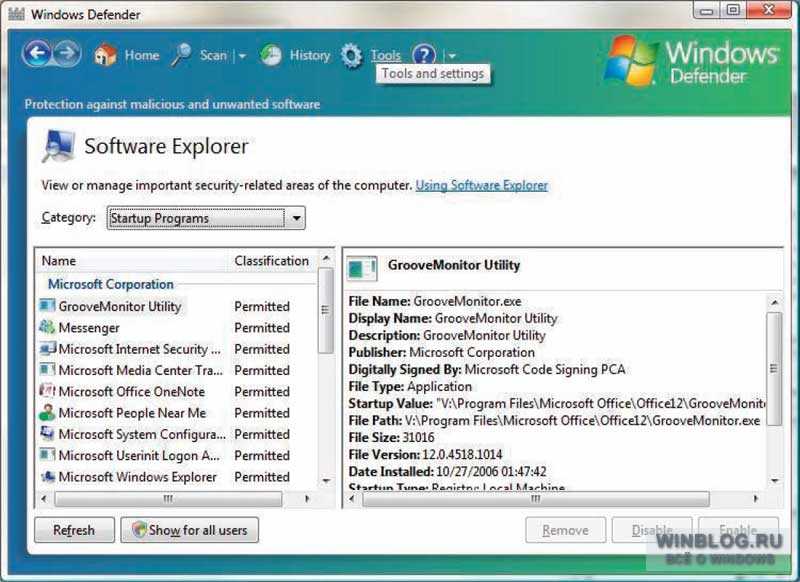Select Microsoft Media Center Tra... entry
The height and width of the screenshot is (582, 800).
(141, 370)
